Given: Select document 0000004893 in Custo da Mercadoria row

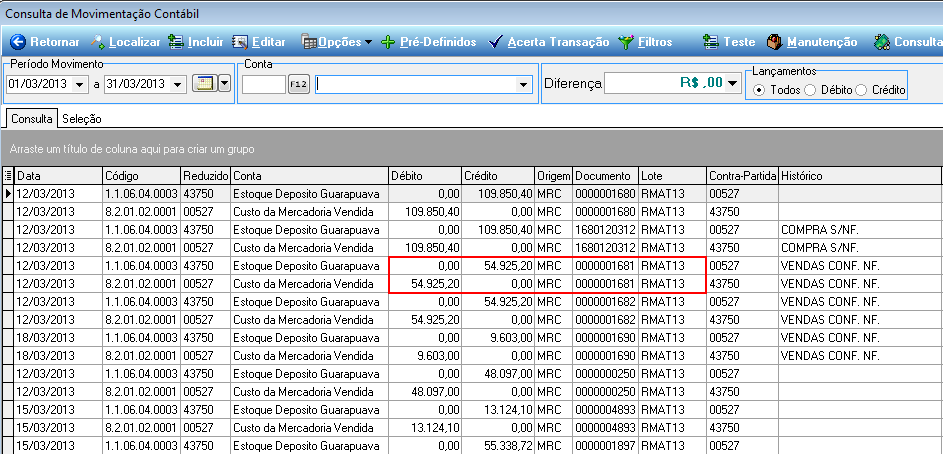Looking at the screenshot, I should 605,428.
